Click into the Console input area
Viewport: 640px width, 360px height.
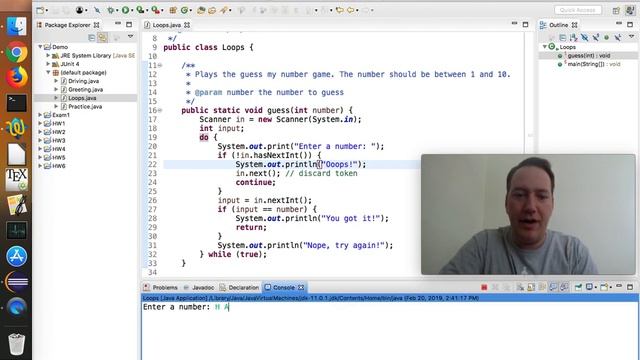click(390, 331)
